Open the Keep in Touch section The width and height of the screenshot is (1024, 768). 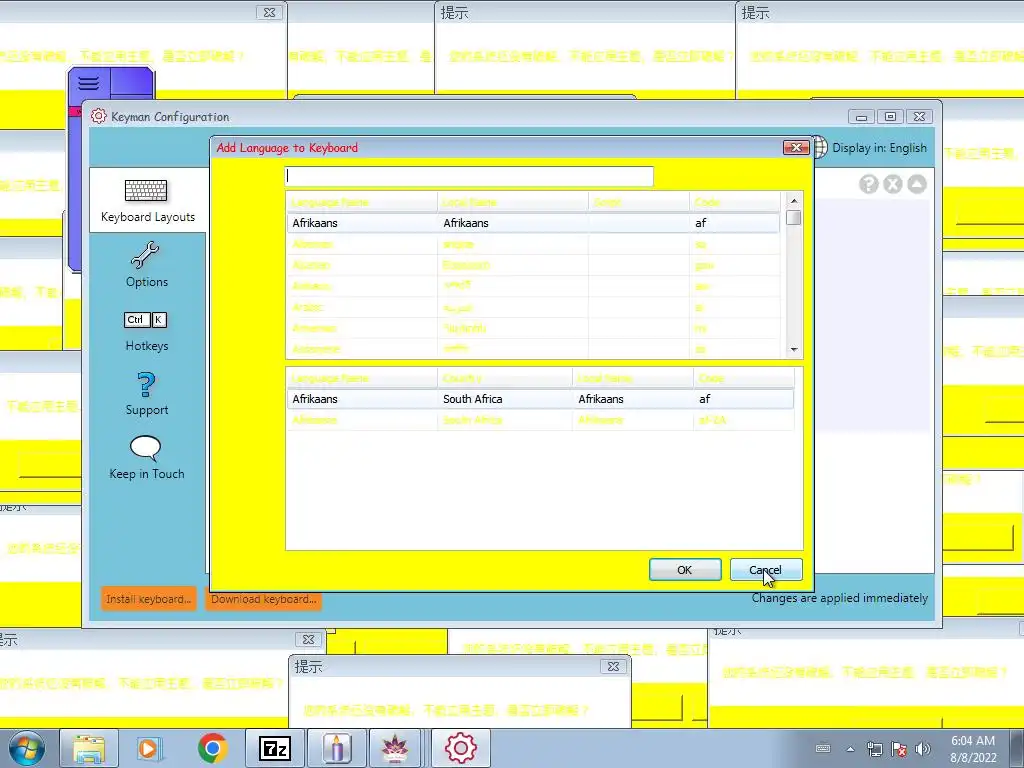147,458
